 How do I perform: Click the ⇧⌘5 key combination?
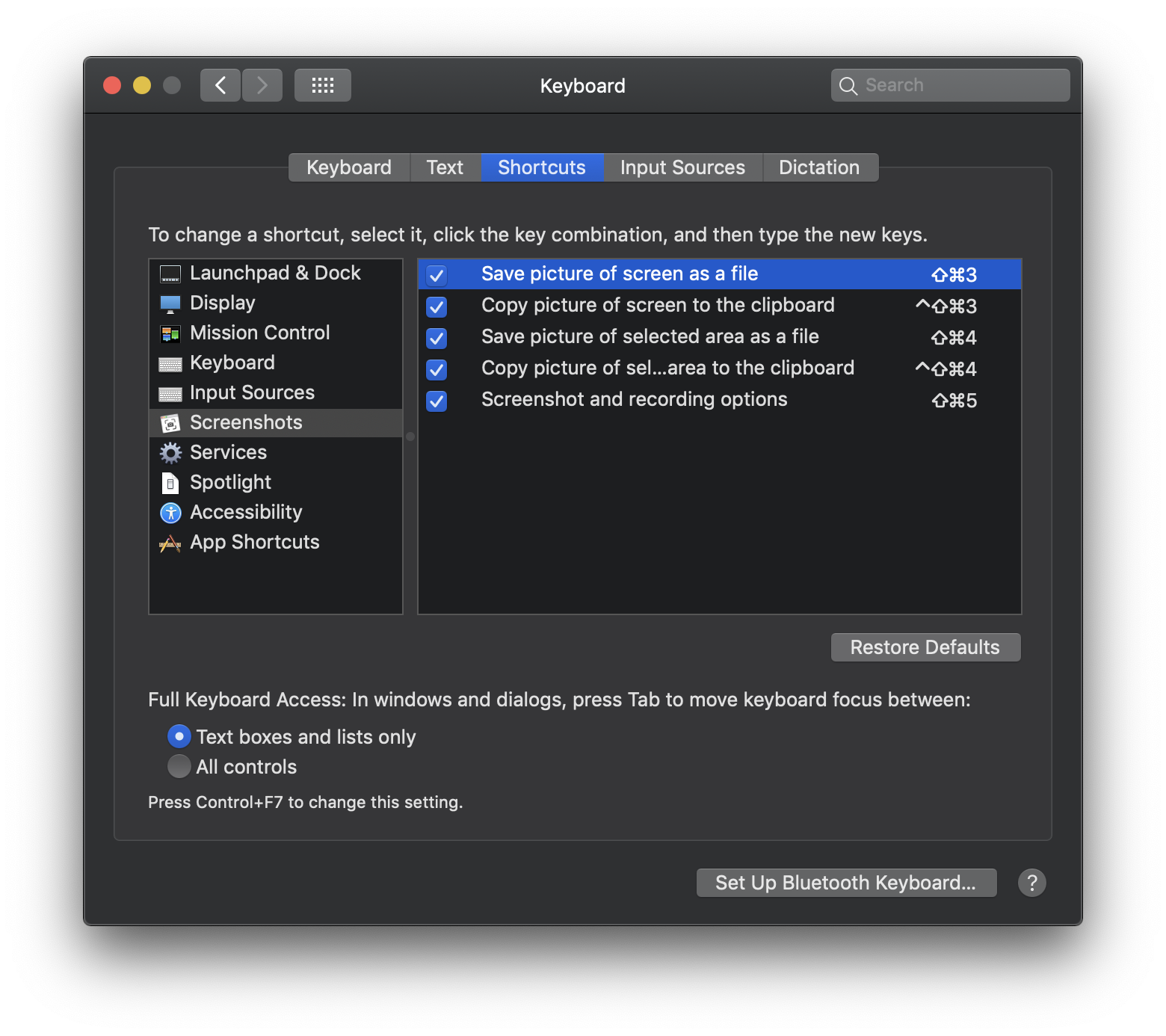[954, 401]
